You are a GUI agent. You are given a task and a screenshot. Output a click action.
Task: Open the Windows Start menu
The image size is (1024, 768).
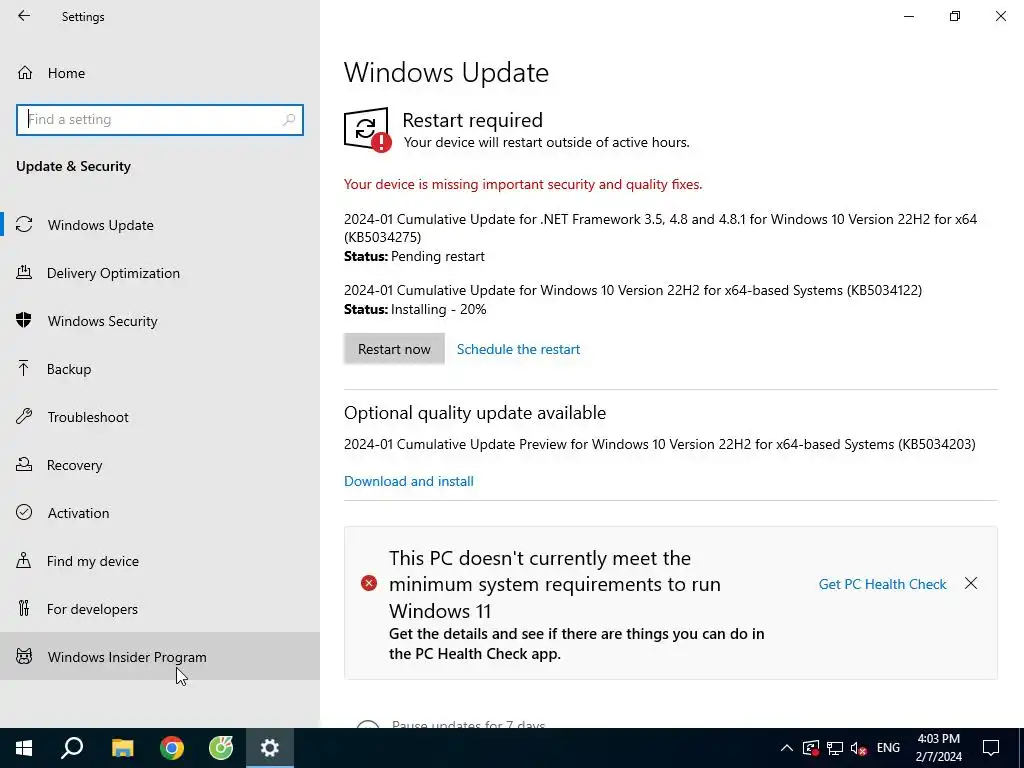pyautogui.click(x=24, y=748)
